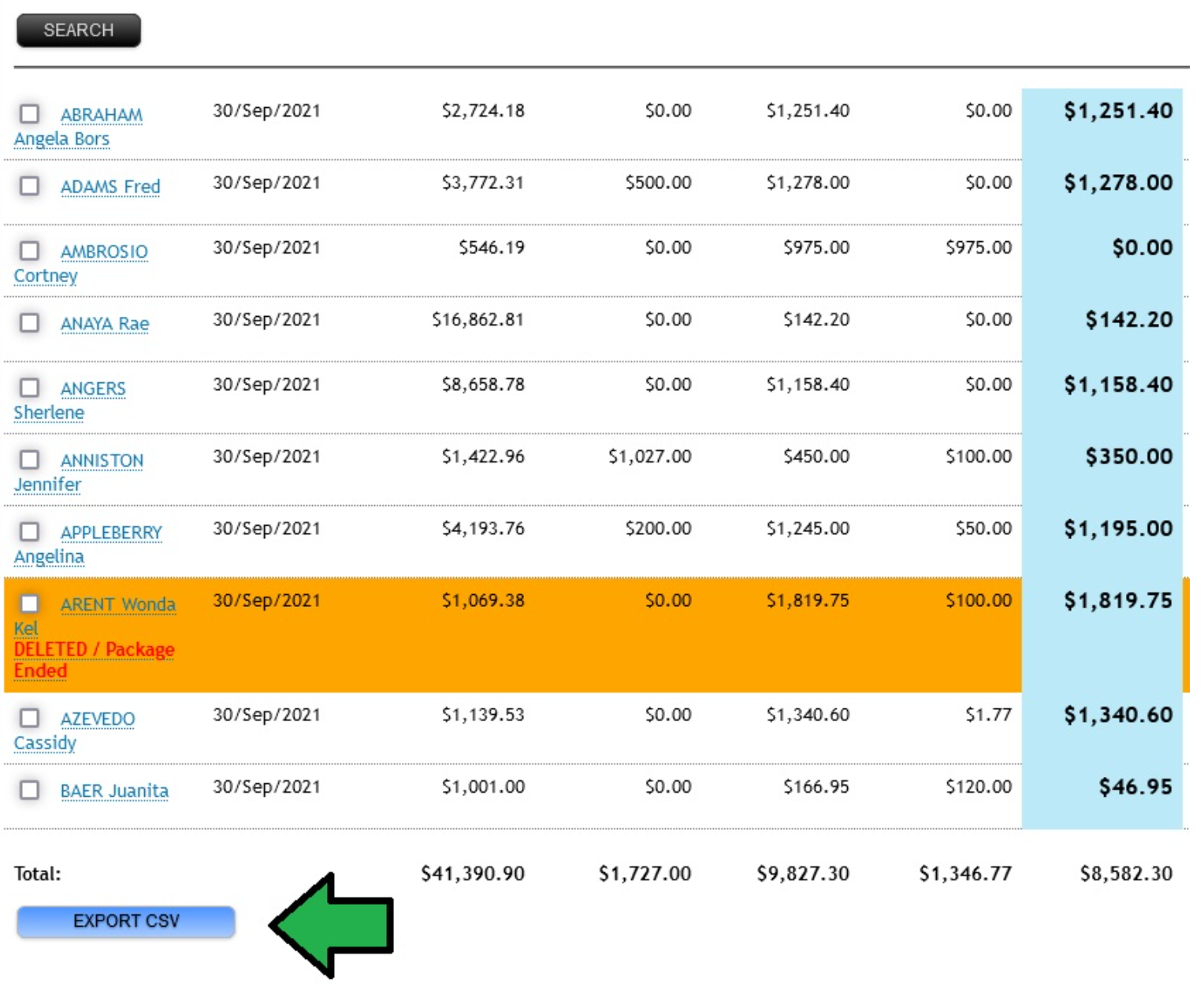Open the ANNISTON Jennifer record link

coord(102,460)
